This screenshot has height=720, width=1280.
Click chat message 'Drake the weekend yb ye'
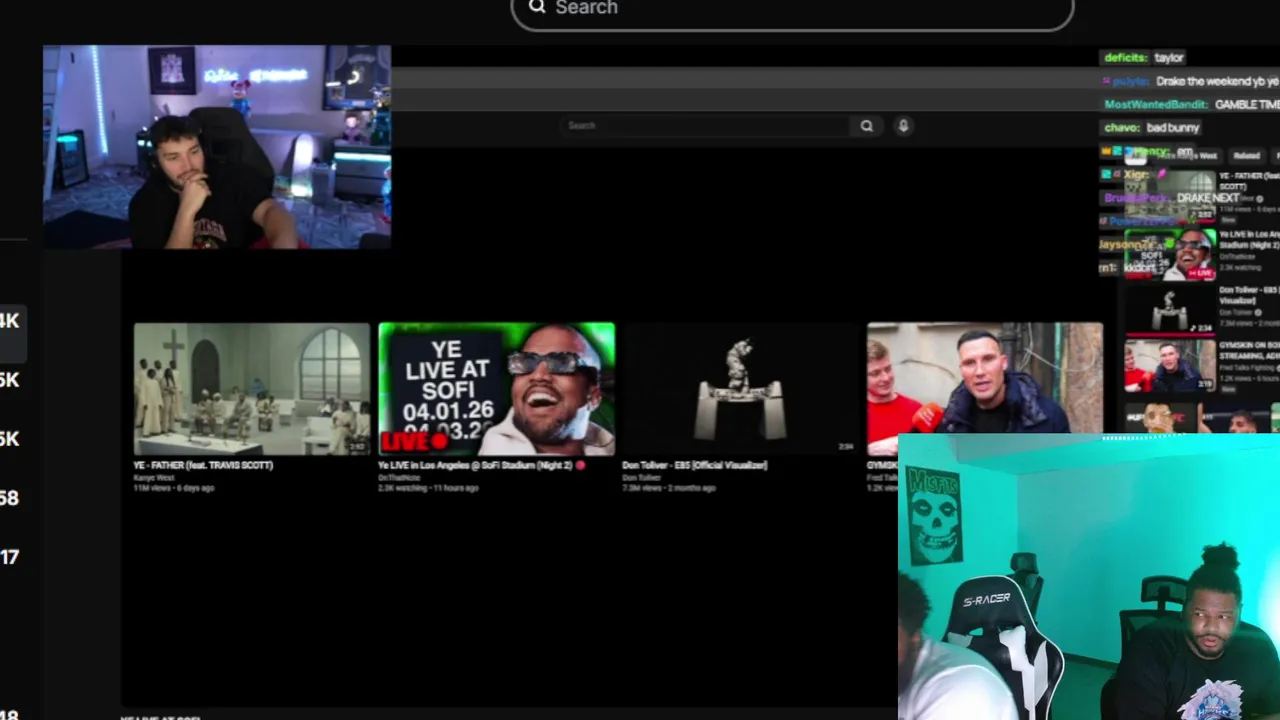coord(1217,81)
